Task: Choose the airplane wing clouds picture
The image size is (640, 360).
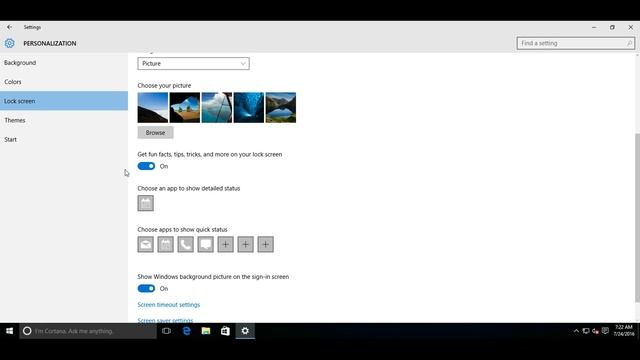Action: pyautogui.click(x=217, y=108)
